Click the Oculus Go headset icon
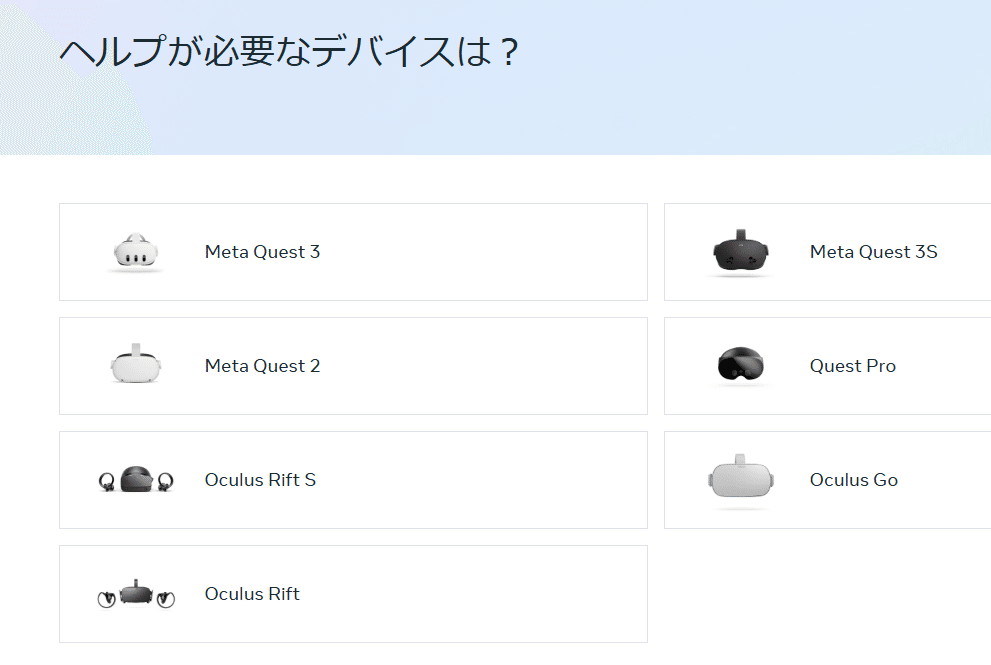 tap(740, 480)
